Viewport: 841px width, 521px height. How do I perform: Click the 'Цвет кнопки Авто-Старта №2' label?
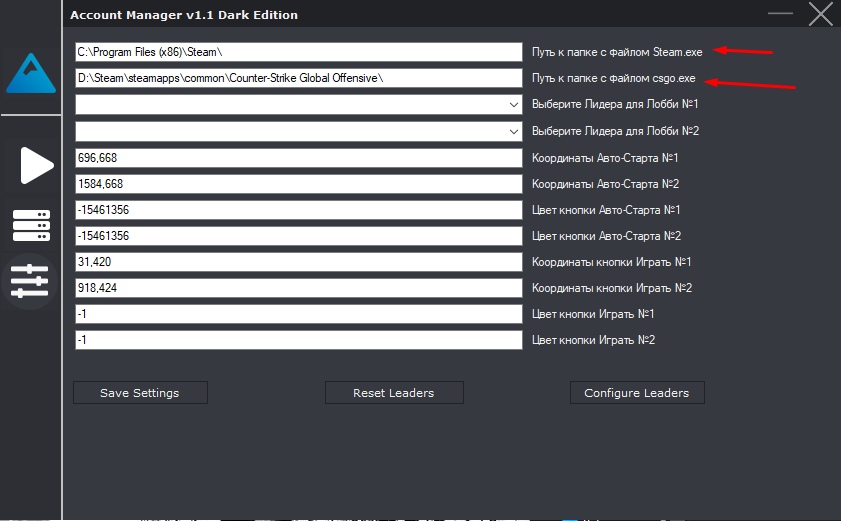tap(606, 236)
